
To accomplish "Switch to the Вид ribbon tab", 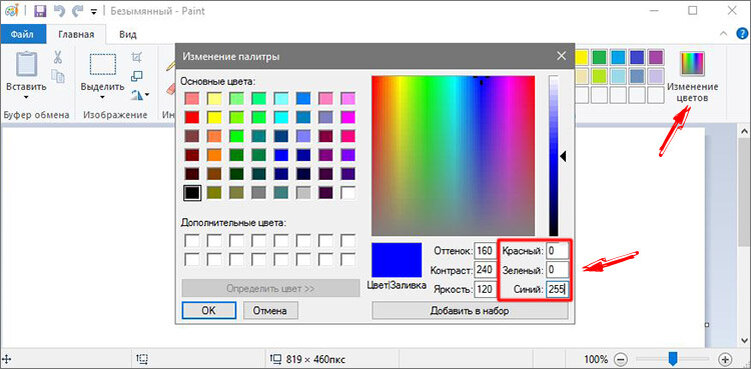I will coord(127,35).
